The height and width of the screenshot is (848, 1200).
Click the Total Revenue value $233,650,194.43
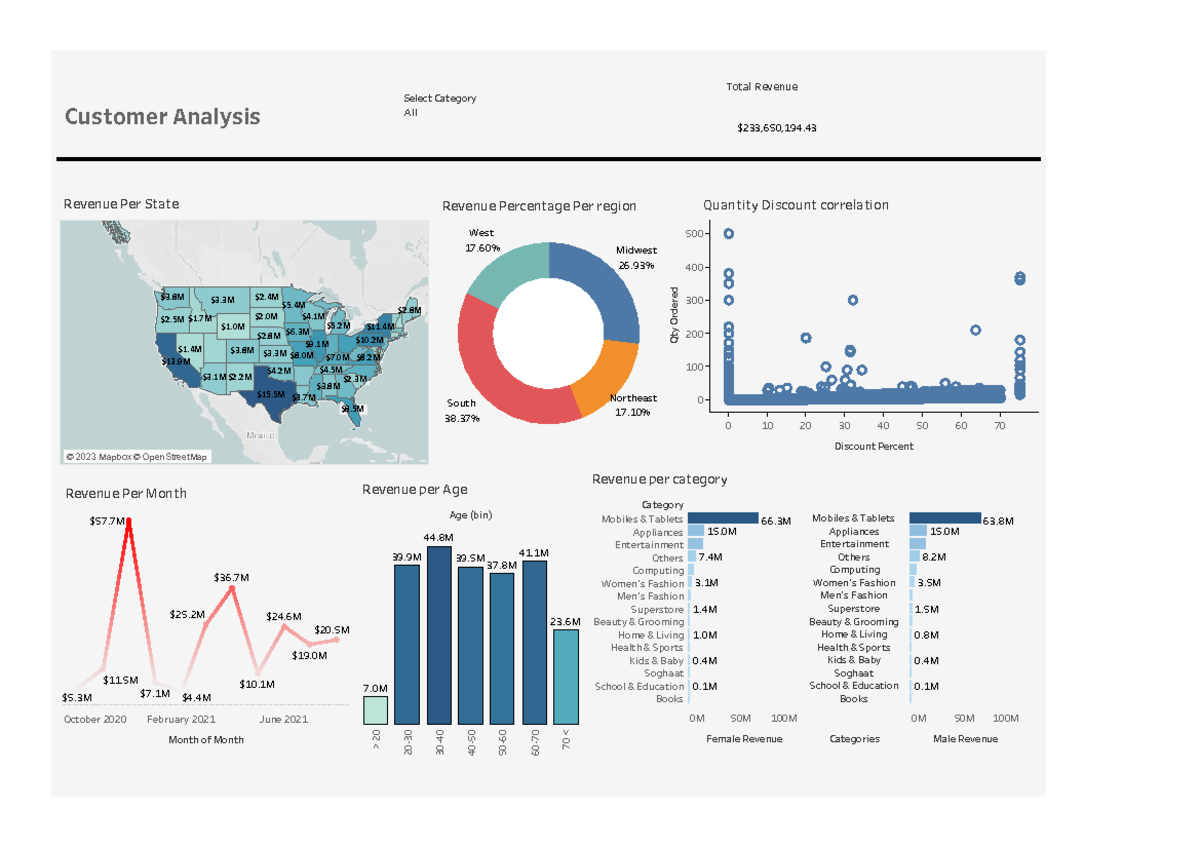pyautogui.click(x=776, y=128)
